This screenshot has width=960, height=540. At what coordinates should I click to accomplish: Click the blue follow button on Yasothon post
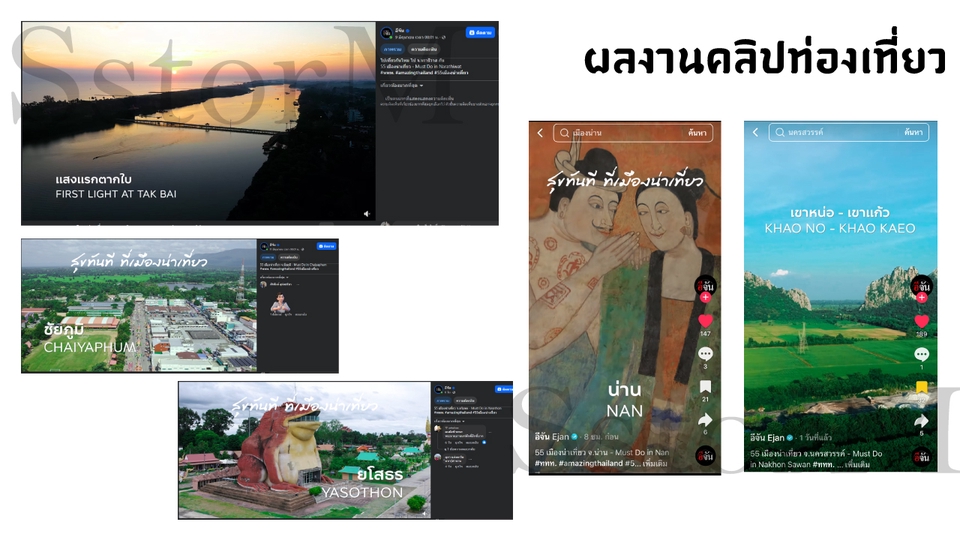504,389
